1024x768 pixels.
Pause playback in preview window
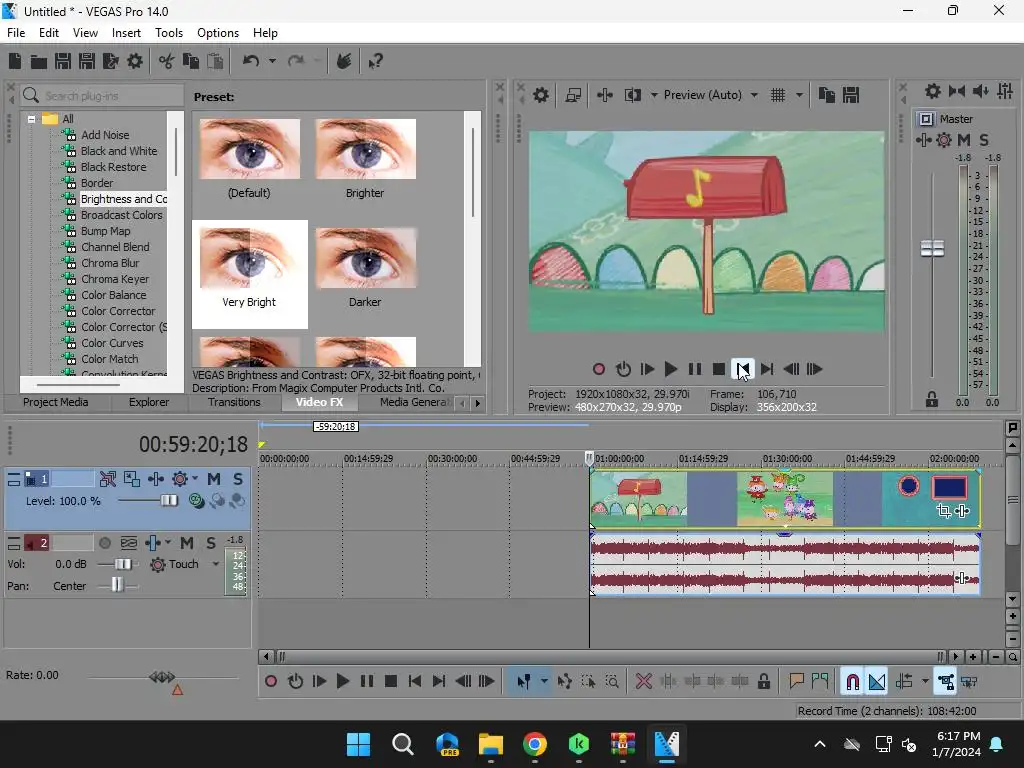coord(695,370)
